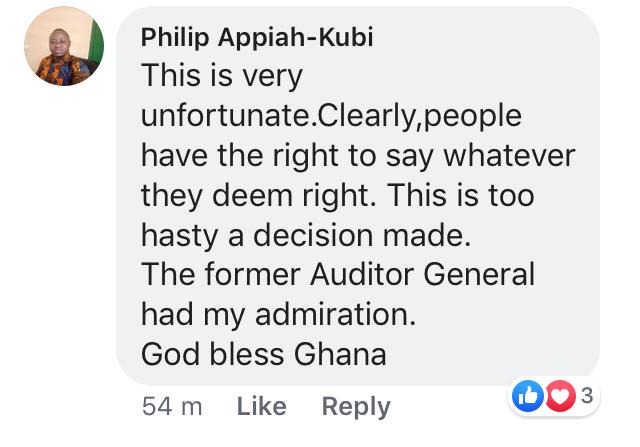This screenshot has height=447, width=640.
Task: View the reaction count of 3
Action: [586, 396]
